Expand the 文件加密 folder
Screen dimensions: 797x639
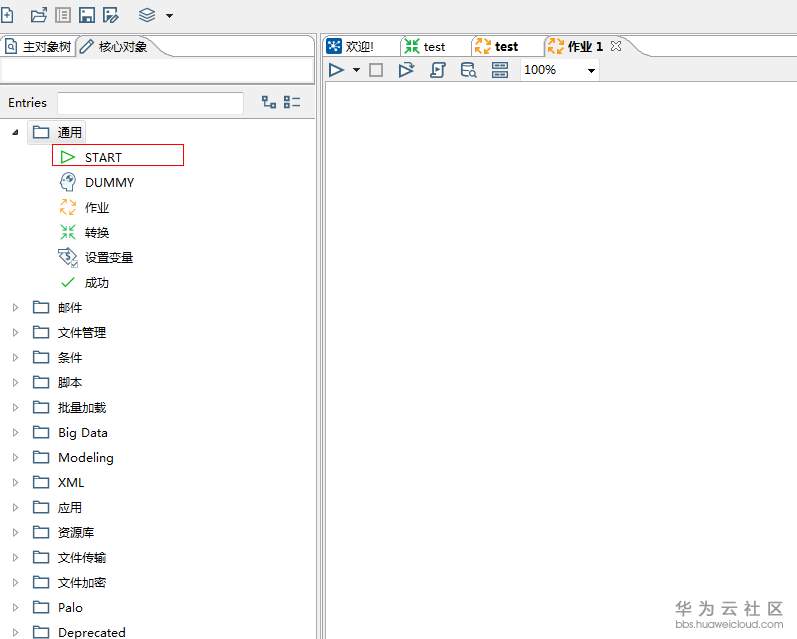coord(15,582)
